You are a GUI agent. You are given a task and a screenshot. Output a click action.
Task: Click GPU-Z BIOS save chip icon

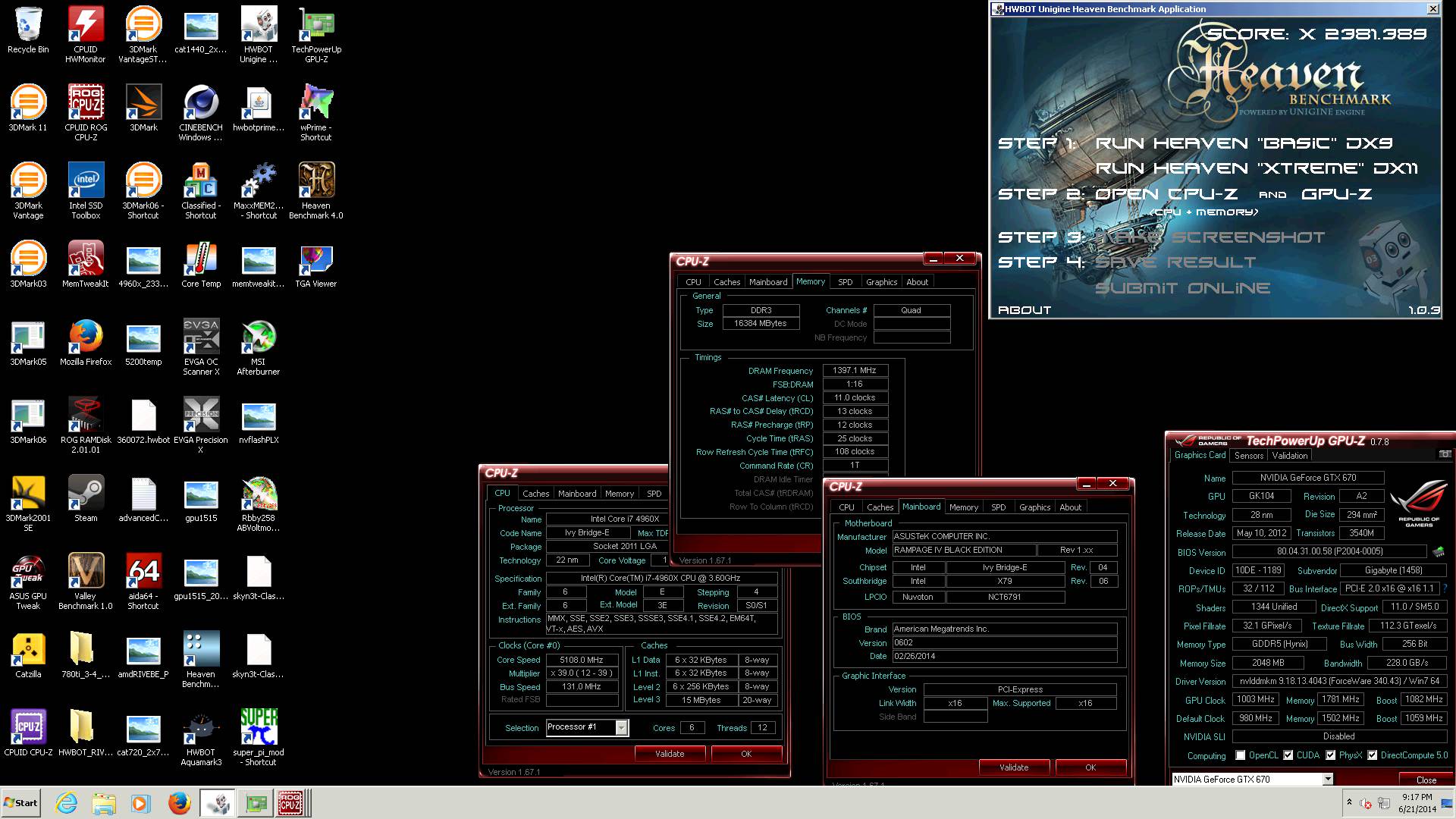click(x=1439, y=551)
